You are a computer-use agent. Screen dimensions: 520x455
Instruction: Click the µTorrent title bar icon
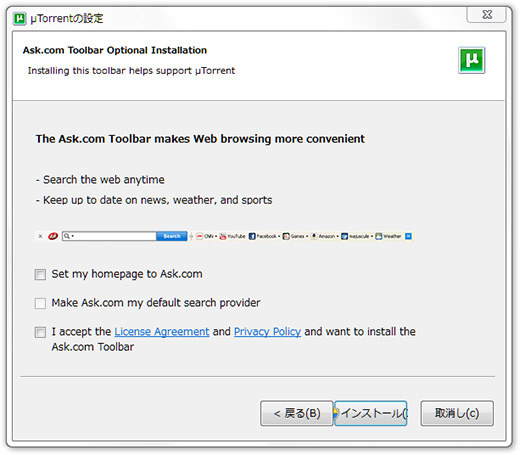coord(20,18)
